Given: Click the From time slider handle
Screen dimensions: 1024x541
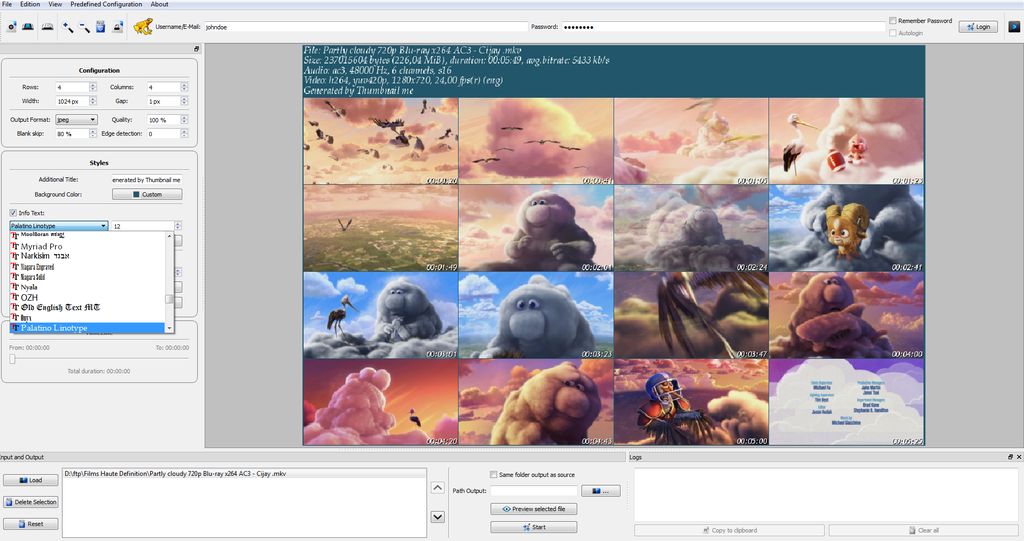Looking at the screenshot, I should 12,359.
